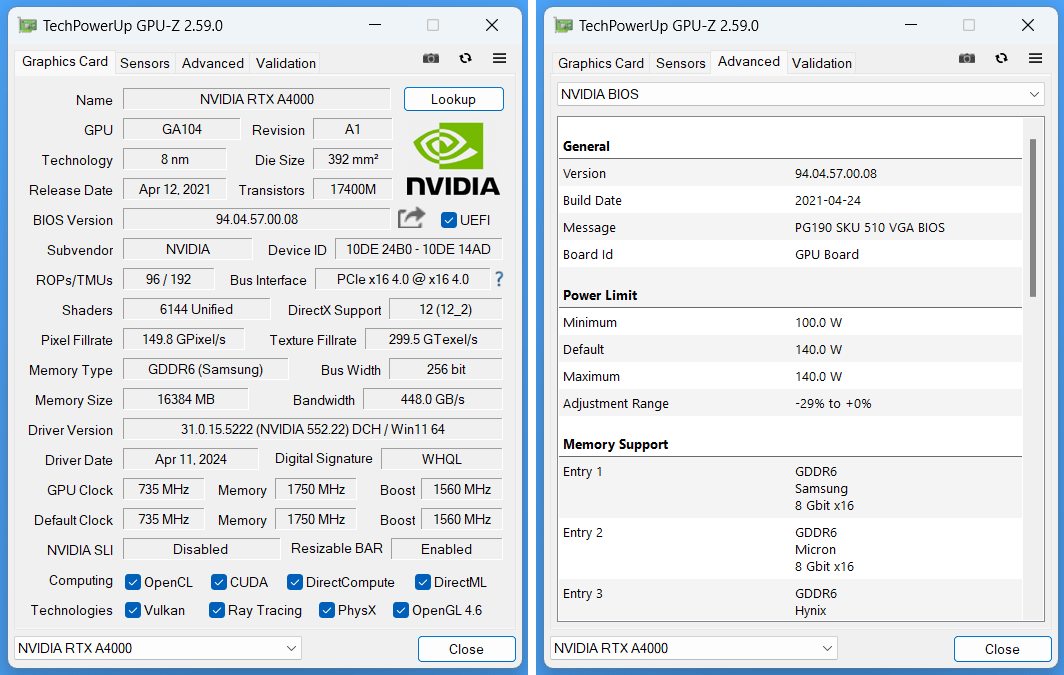This screenshot has height=675, width=1064.
Task: Toggle the DirectCompute checkbox
Action: click(294, 582)
